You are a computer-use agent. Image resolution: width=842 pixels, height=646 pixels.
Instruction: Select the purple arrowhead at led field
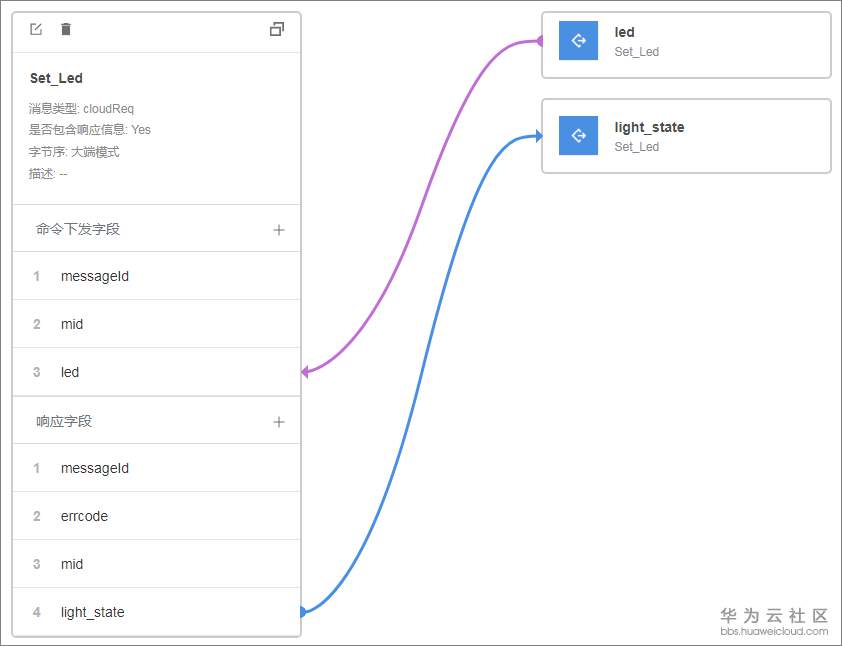pos(305,372)
